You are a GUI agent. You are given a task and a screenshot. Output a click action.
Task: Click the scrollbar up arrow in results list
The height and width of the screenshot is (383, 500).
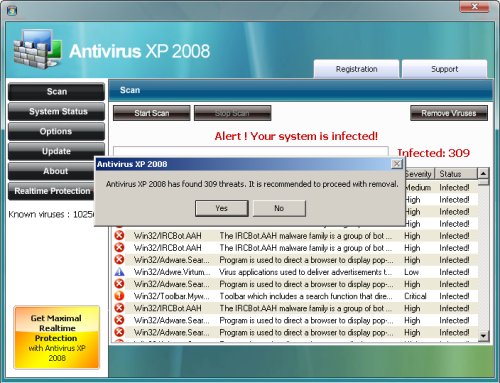[x=483, y=173]
